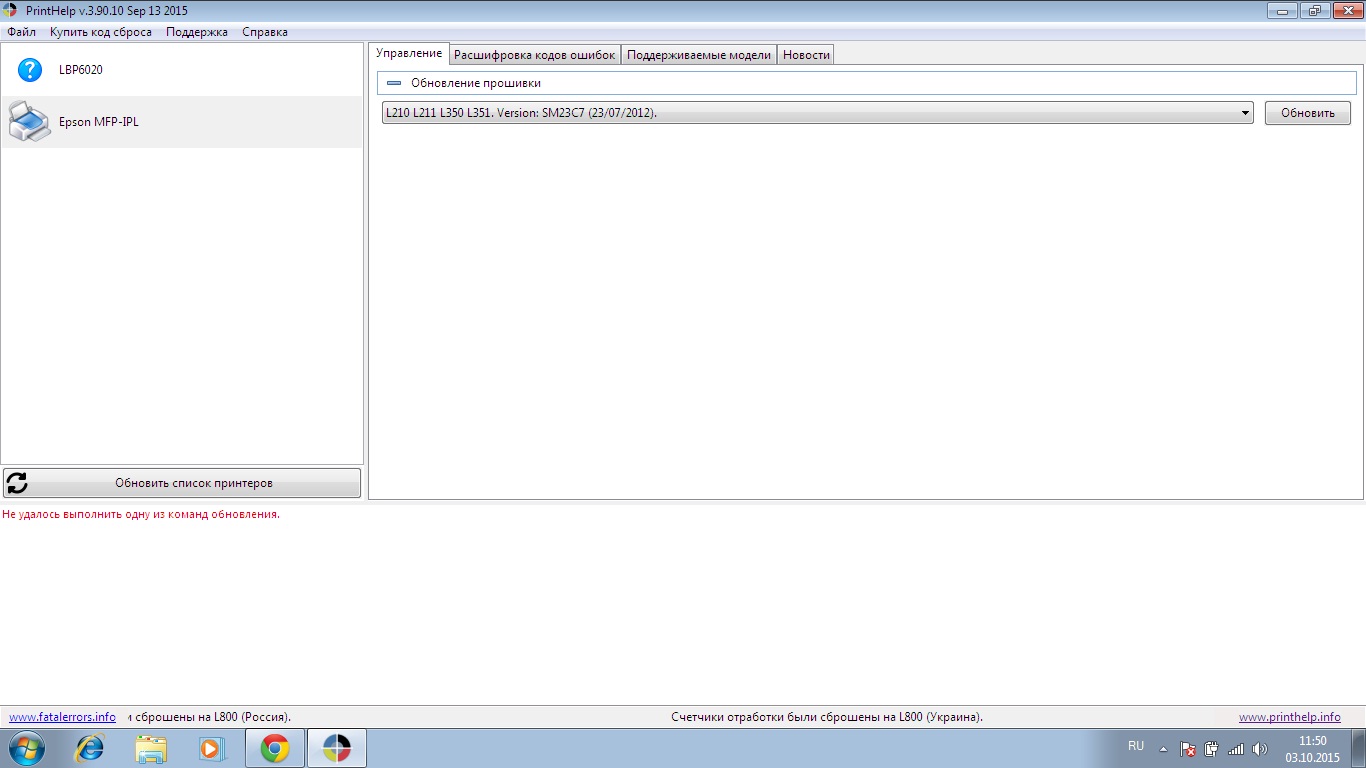This screenshot has height=768, width=1366.
Task: Open the firmware version dropdown L210 L211 L350 L351
Action: (x=818, y=113)
